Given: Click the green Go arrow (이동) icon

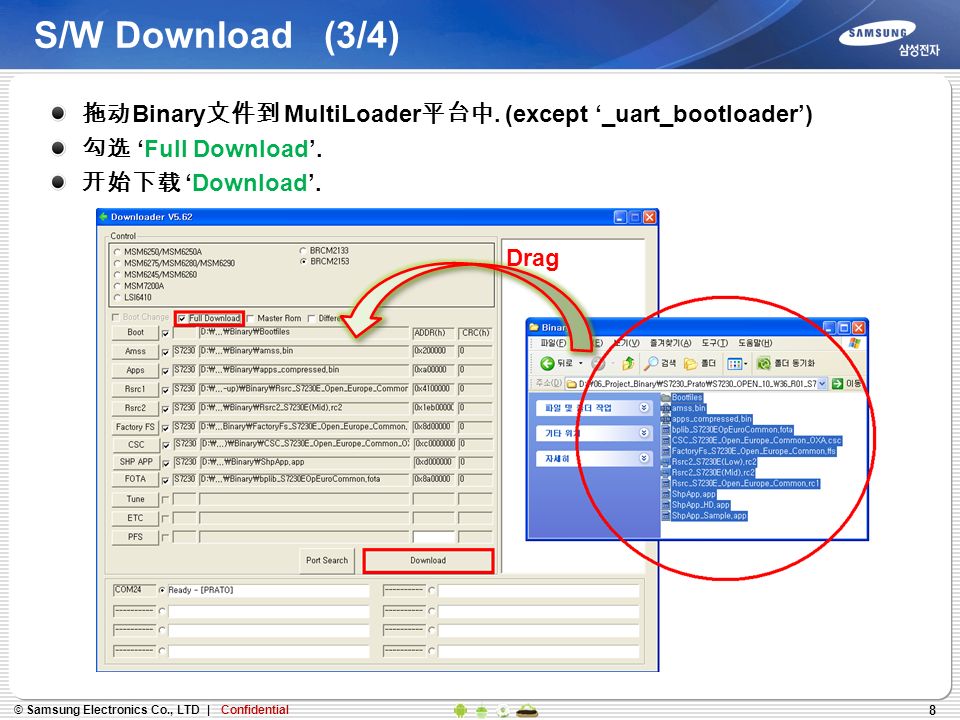Looking at the screenshot, I should (x=838, y=383).
